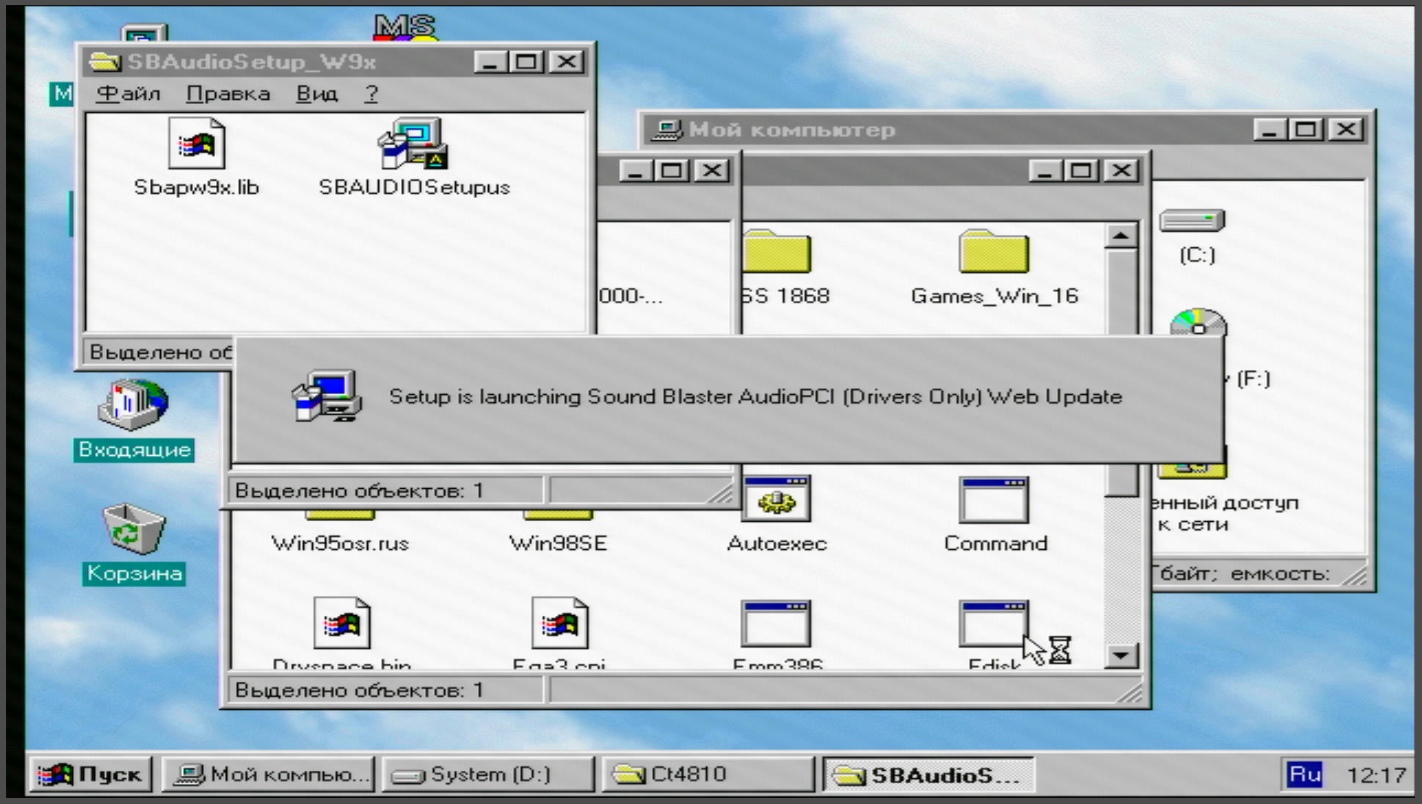Viewport: 1422px width, 804px height.
Task: Switch to System (D:) taskbar button
Action: 488,774
